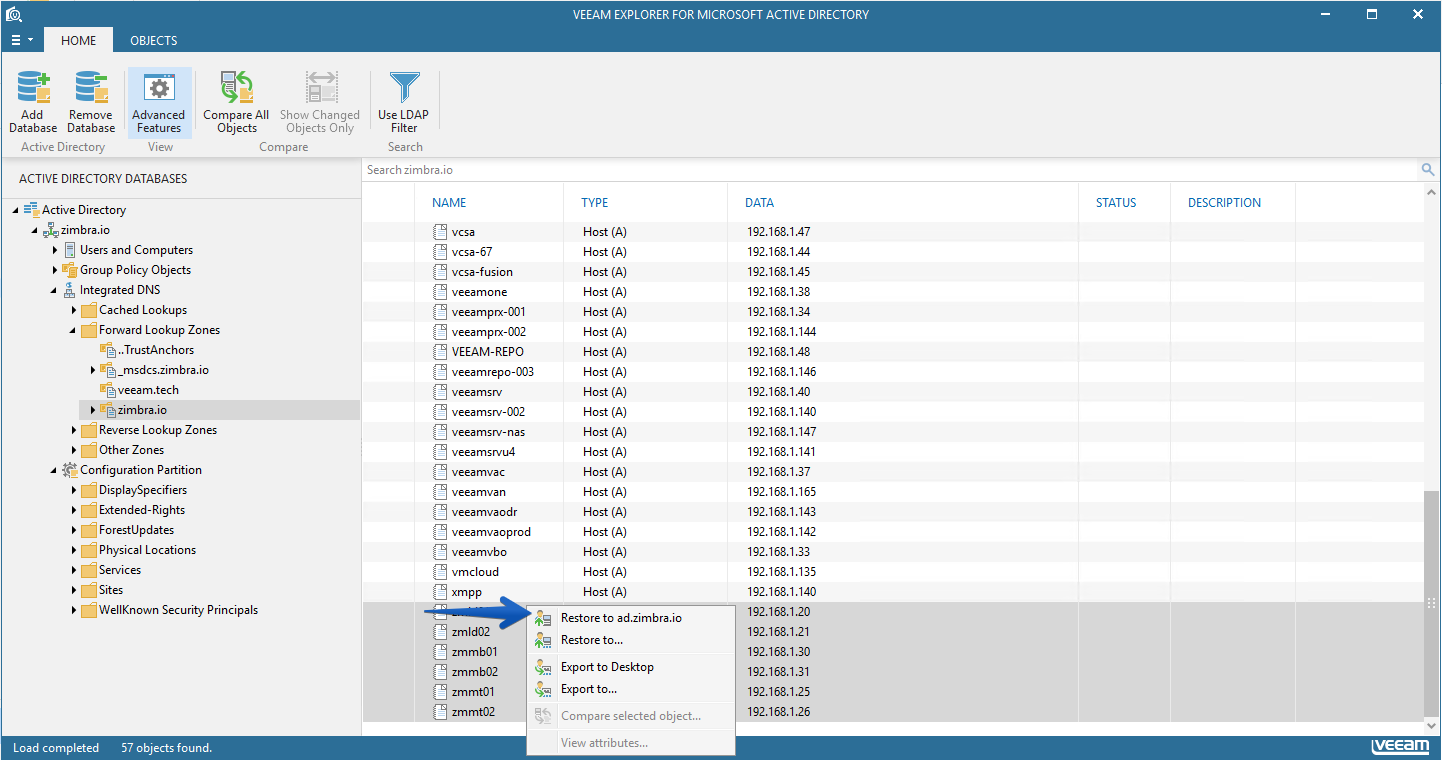Collapse the Configuration Partition node
Screen dimensions: 1442x760
click(55, 470)
